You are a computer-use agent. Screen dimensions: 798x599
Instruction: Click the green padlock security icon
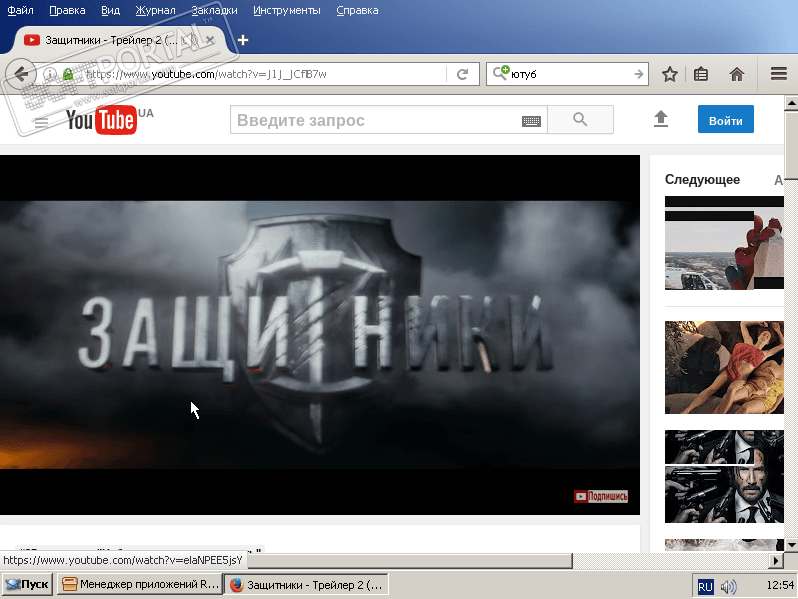click(x=68, y=74)
